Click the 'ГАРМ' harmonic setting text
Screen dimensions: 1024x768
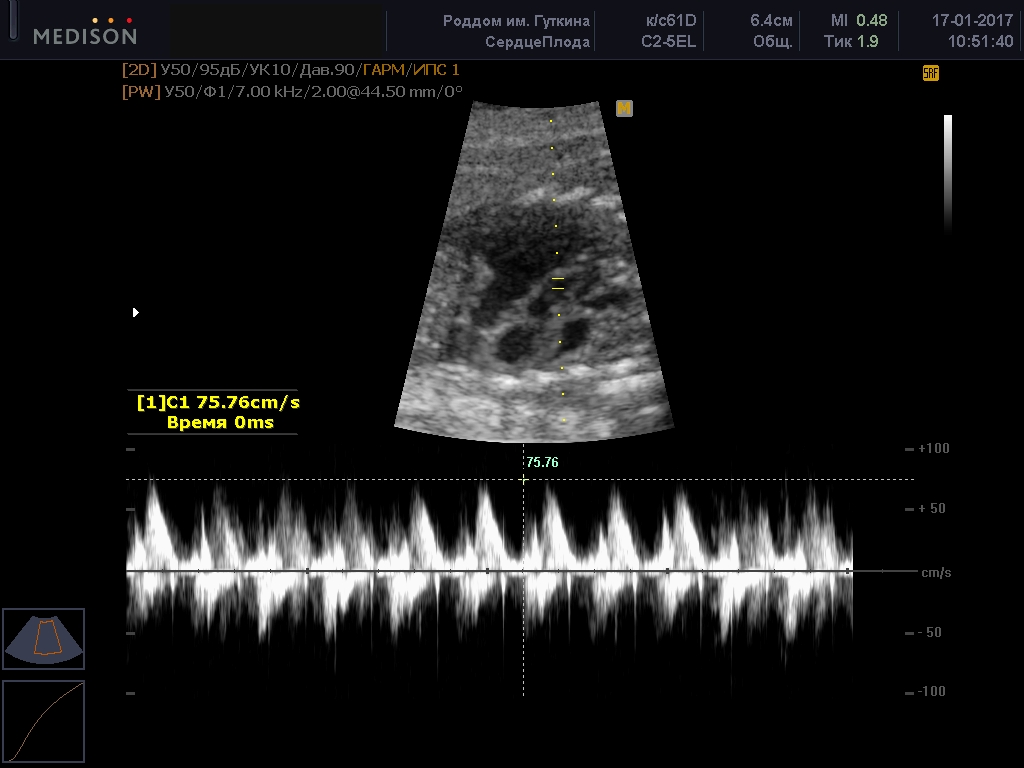384,70
